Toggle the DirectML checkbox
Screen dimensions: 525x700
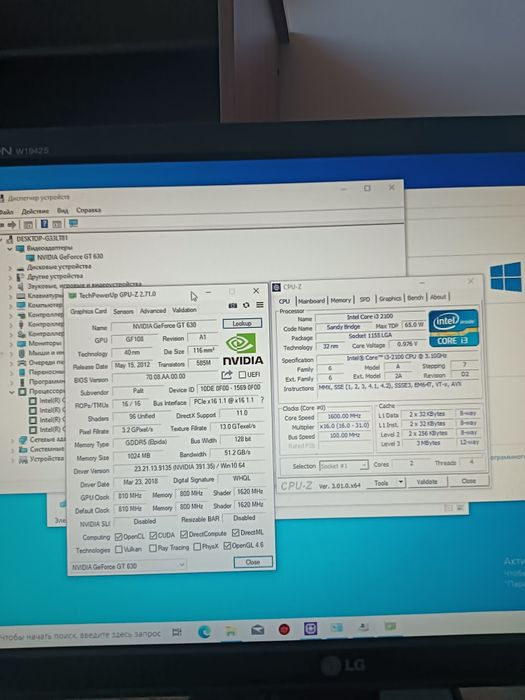[x=236, y=533]
